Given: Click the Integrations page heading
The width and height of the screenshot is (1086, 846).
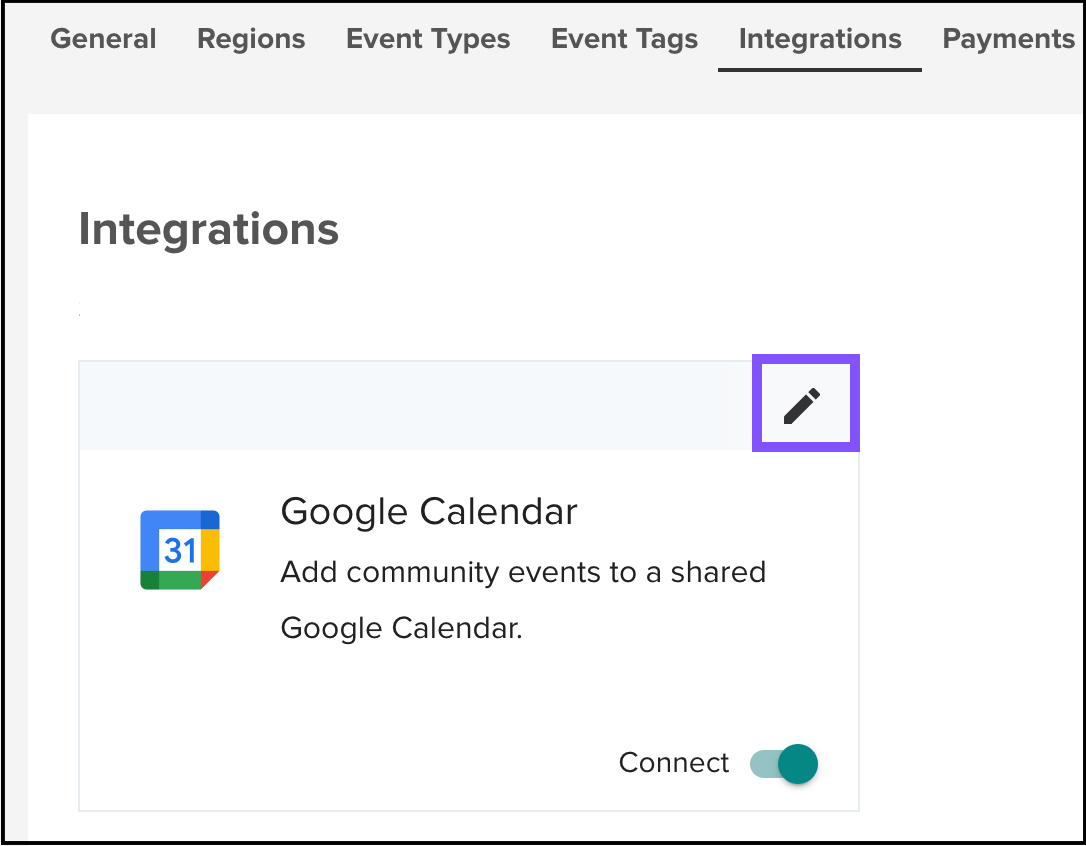Looking at the screenshot, I should (209, 229).
